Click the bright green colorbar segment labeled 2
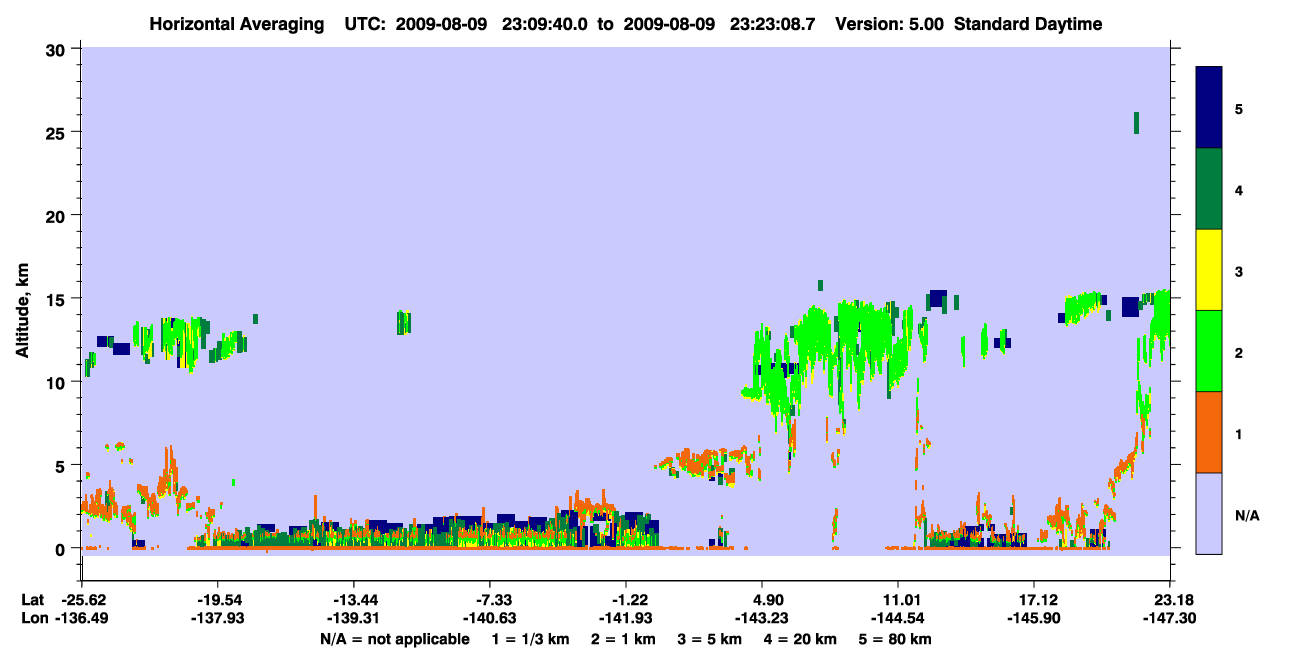The image size is (1300, 667). 1209,351
